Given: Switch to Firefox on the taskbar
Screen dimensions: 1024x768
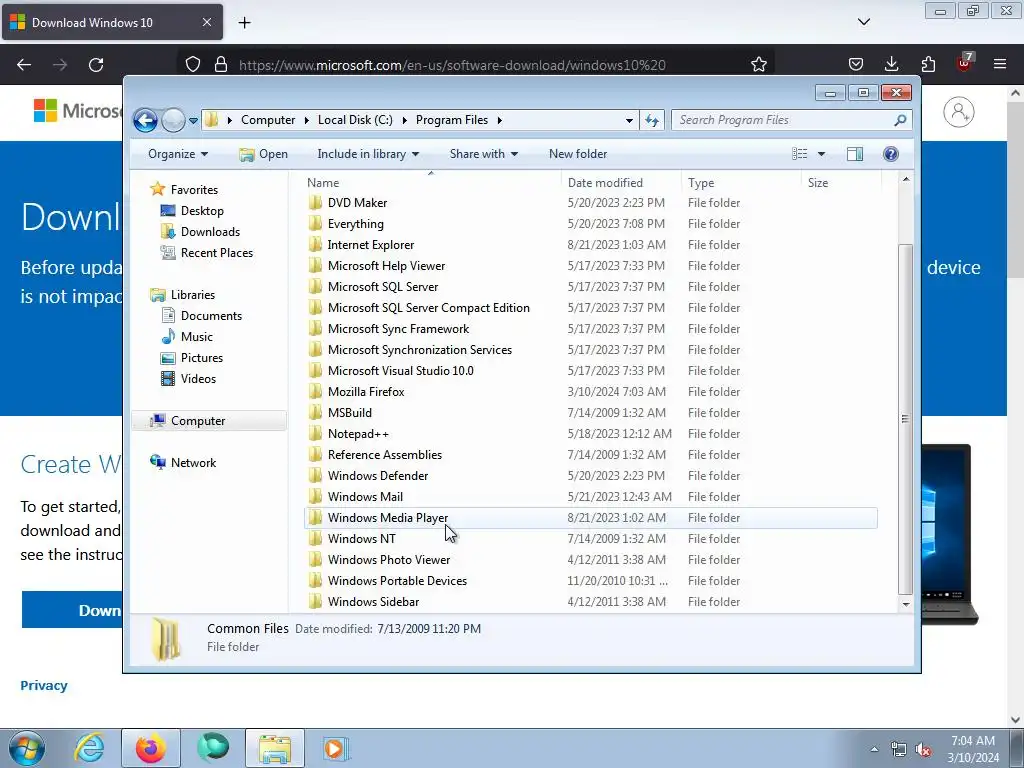Looking at the screenshot, I should (x=150, y=748).
